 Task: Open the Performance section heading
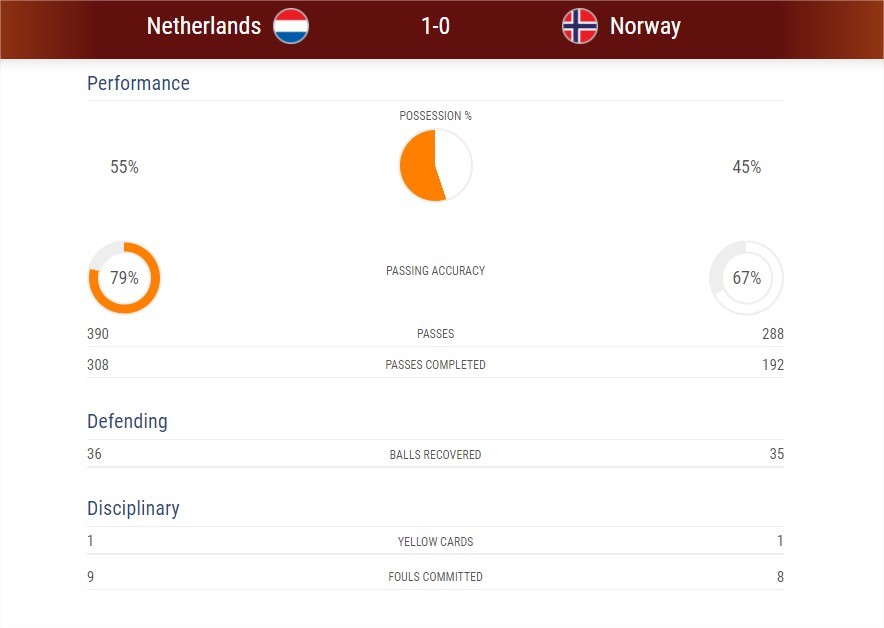tap(138, 83)
